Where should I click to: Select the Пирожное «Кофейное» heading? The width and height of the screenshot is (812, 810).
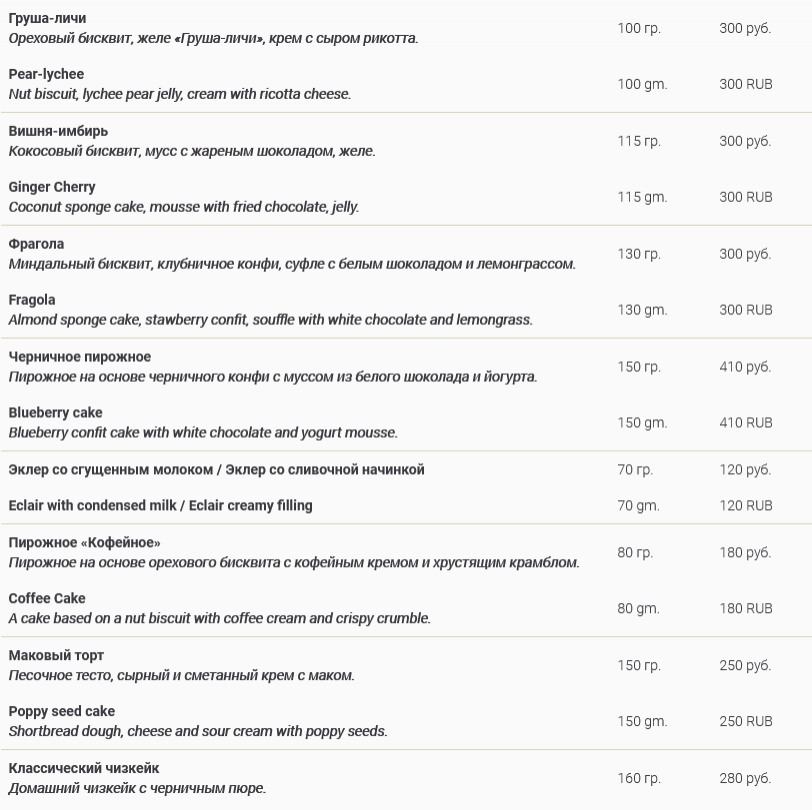pos(84,542)
